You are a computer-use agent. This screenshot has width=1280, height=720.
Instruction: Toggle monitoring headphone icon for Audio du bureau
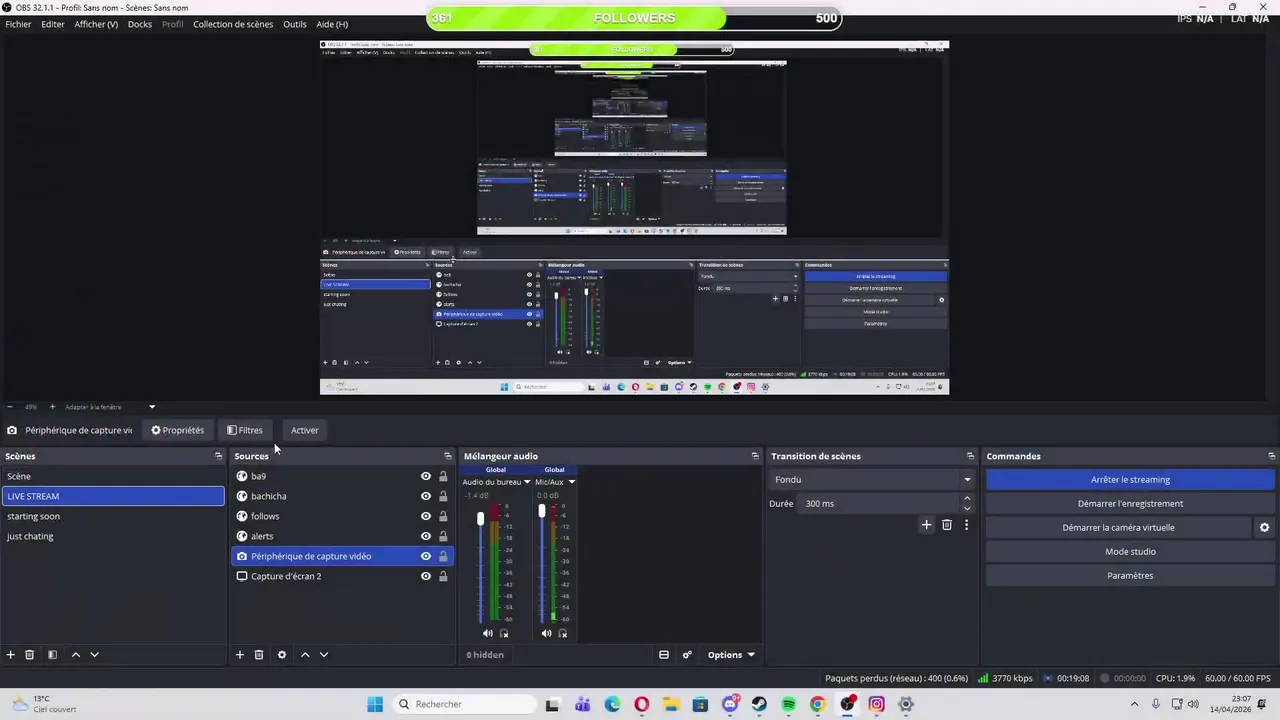[x=504, y=633]
